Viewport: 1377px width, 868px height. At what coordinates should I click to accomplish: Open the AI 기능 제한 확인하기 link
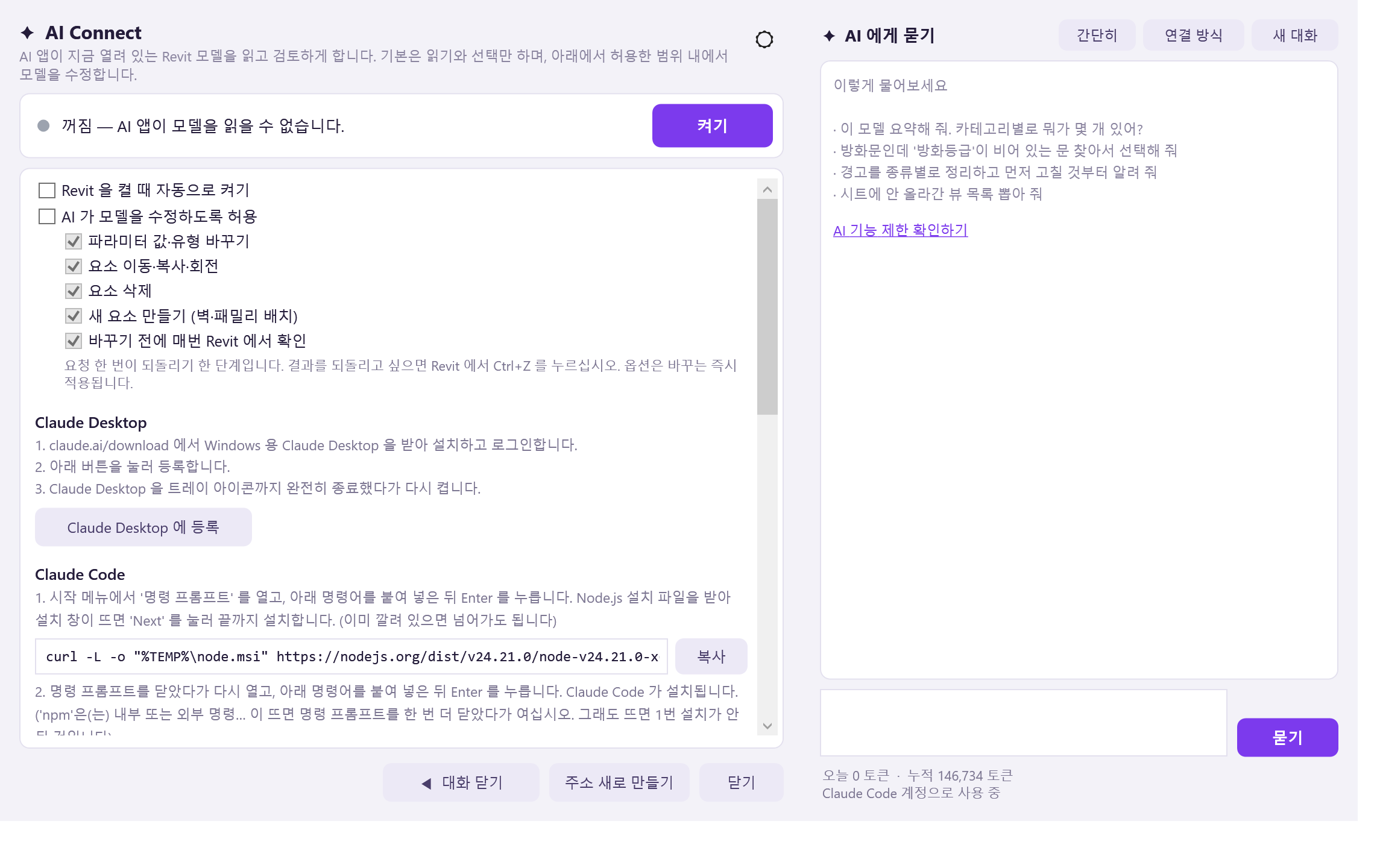(901, 230)
